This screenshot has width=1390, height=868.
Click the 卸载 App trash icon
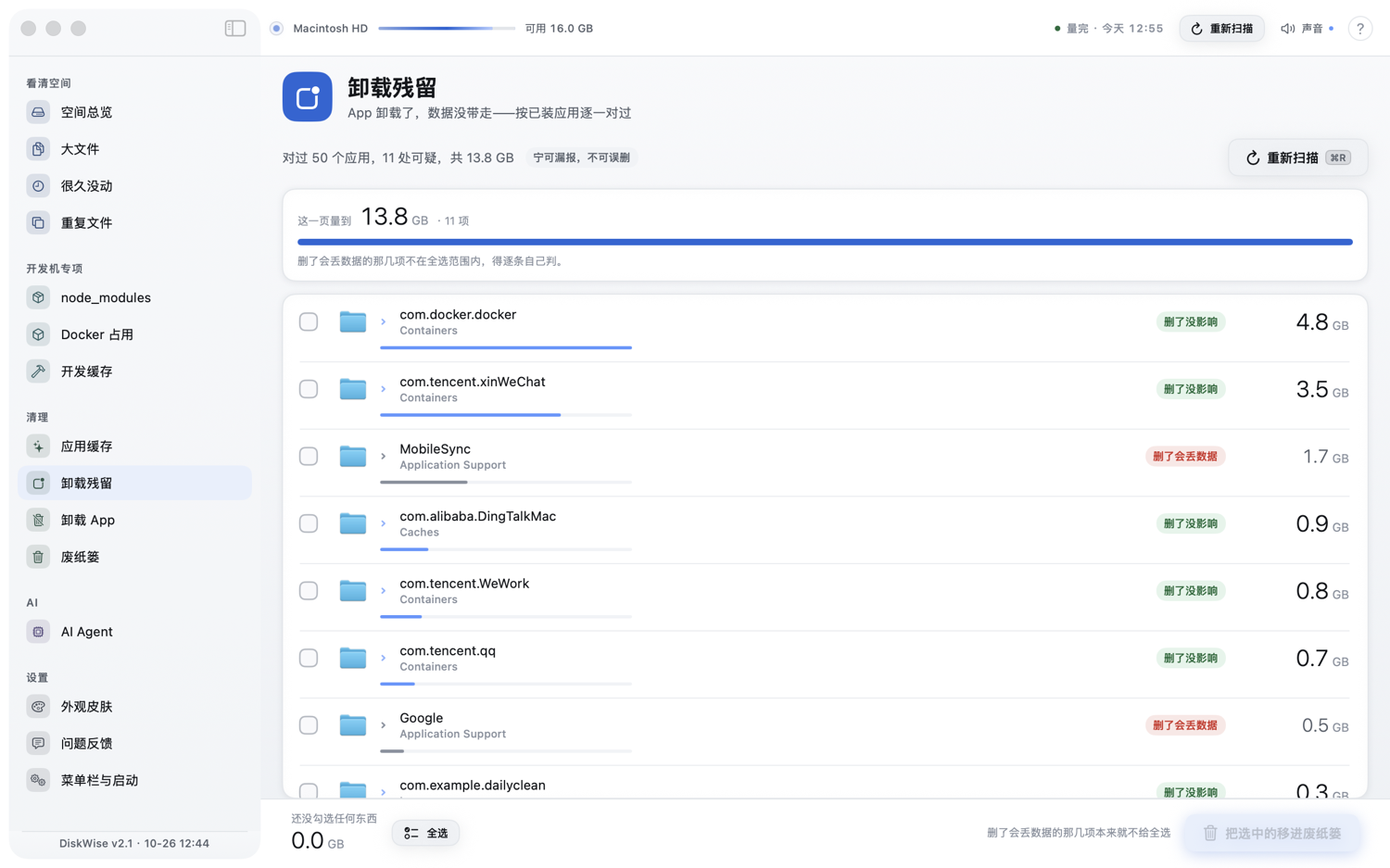(x=38, y=521)
